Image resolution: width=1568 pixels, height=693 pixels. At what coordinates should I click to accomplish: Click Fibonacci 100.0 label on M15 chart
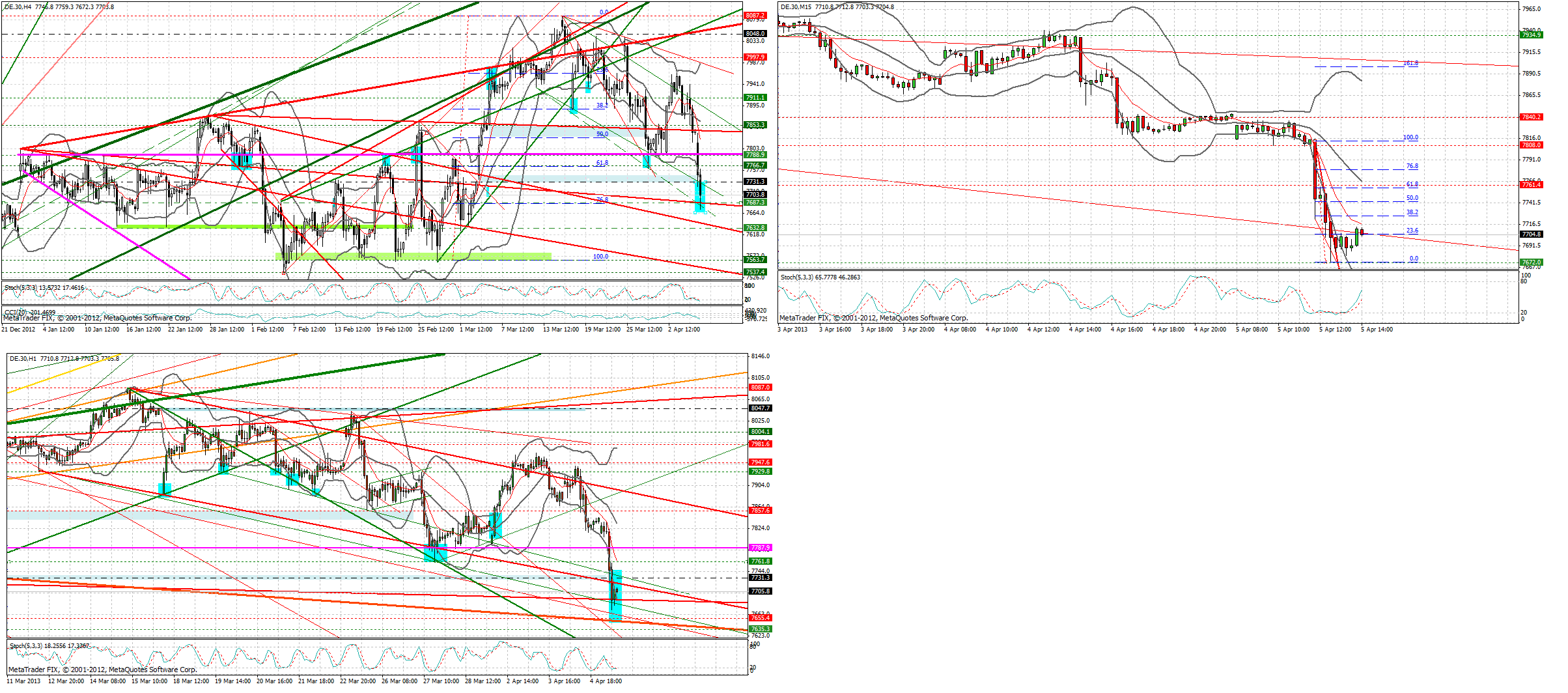pos(1410,137)
